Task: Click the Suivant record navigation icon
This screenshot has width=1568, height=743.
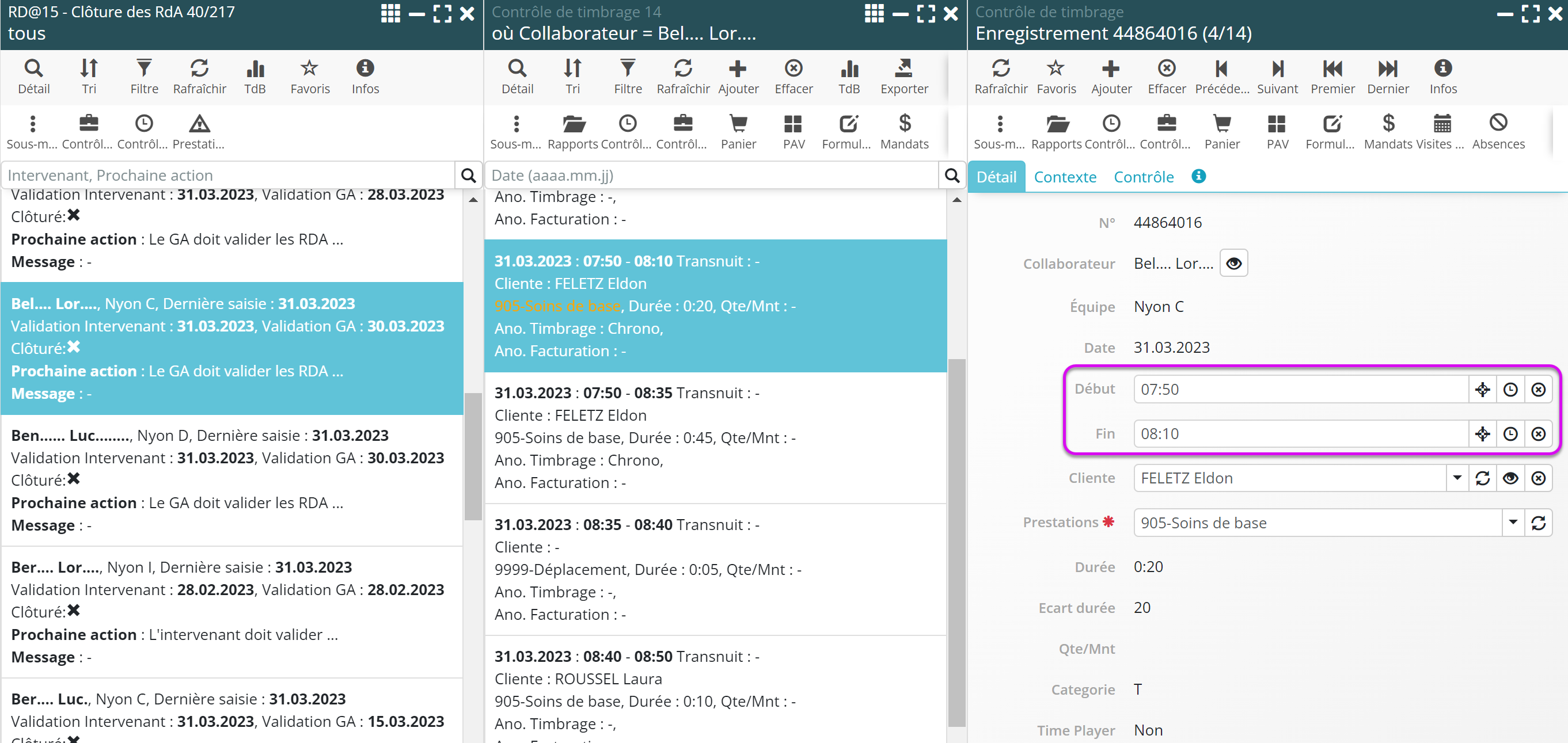Action: pos(1277,68)
